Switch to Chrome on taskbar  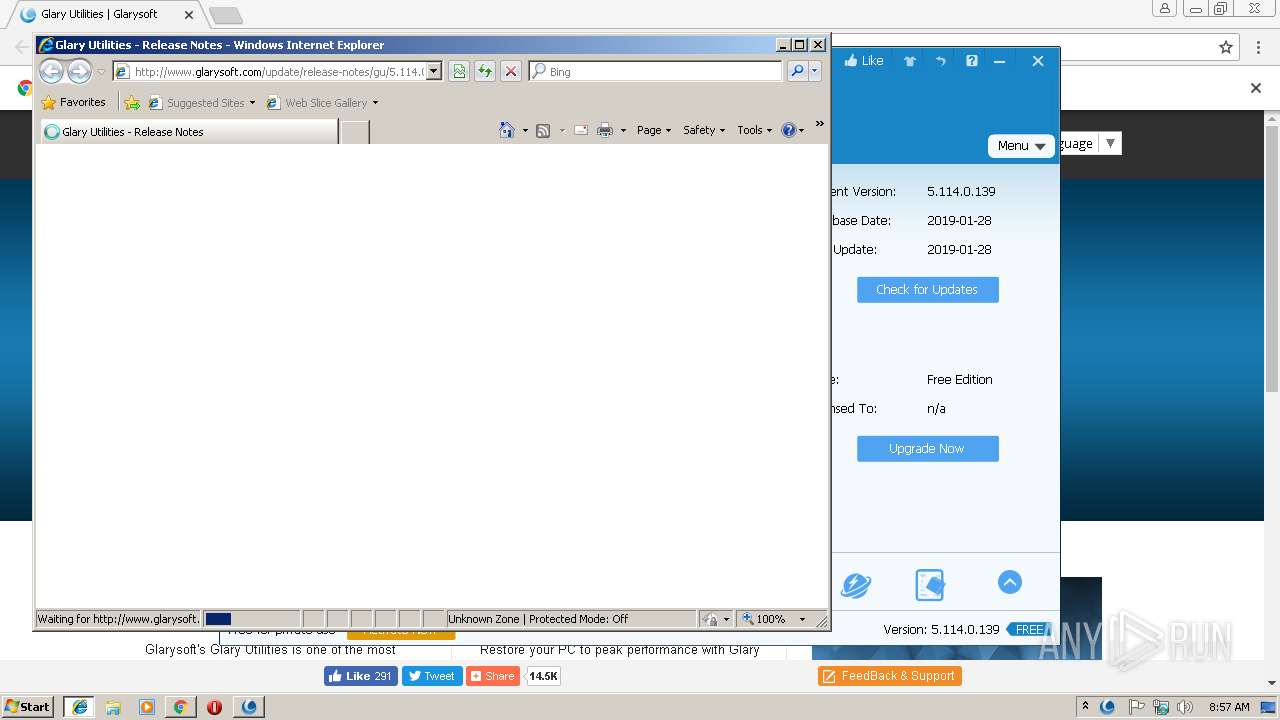[181, 707]
